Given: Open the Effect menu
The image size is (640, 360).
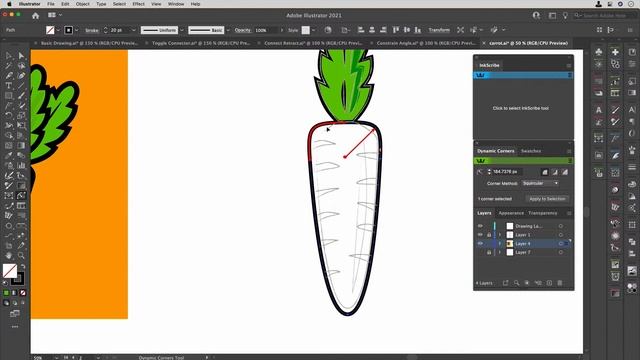Looking at the screenshot, I should (138, 4).
